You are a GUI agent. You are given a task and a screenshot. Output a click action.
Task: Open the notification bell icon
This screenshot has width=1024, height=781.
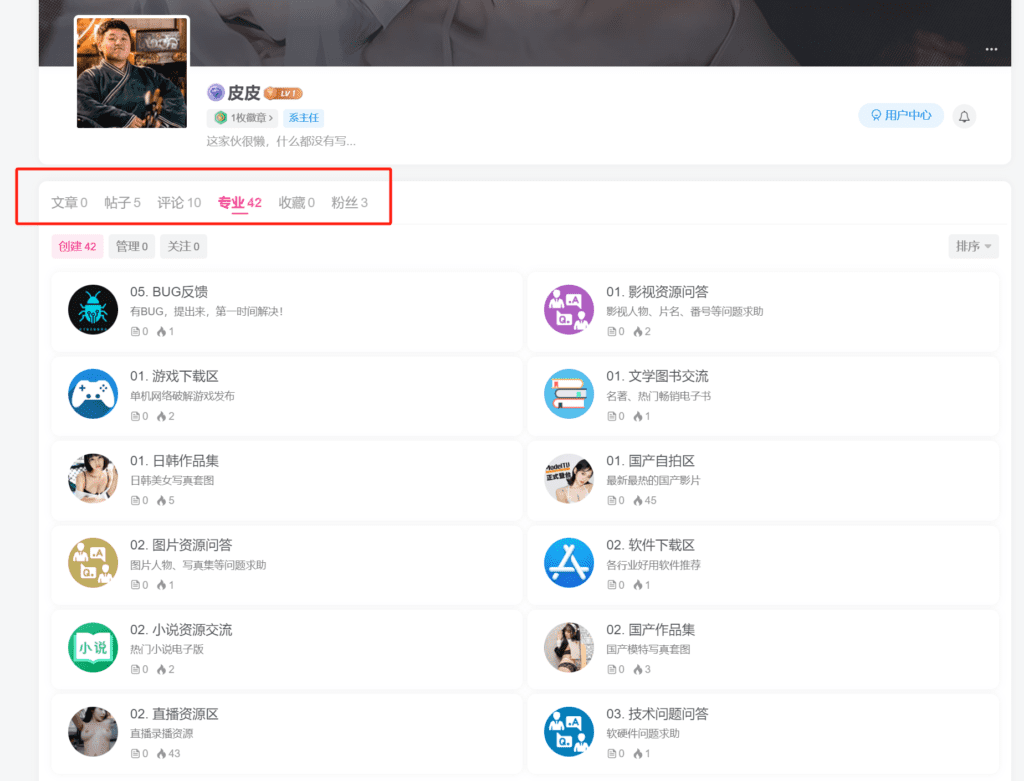click(963, 115)
